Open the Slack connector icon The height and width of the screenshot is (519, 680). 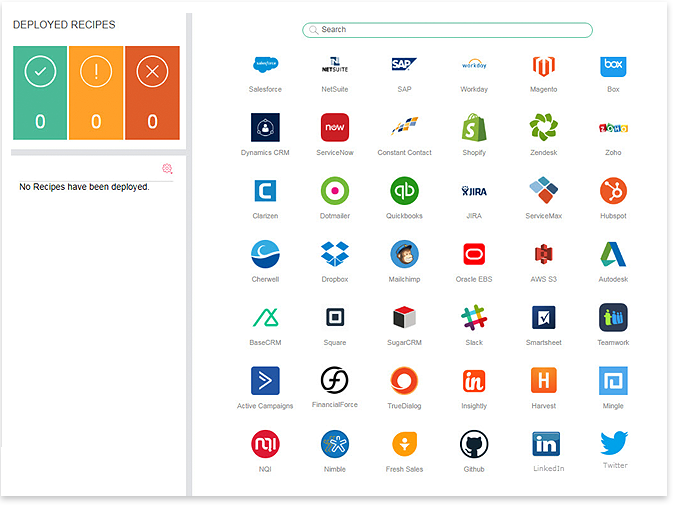474,317
